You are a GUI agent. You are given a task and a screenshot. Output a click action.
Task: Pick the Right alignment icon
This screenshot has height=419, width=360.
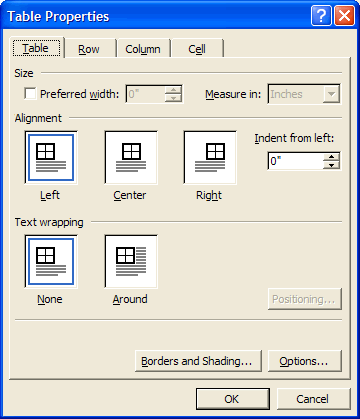[x=210, y=157]
